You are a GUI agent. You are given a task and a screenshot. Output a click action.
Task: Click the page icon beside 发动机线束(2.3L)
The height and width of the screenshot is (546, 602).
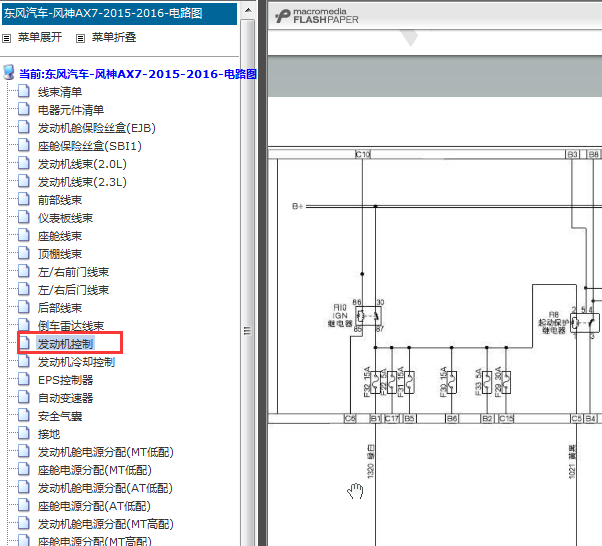tap(24, 181)
